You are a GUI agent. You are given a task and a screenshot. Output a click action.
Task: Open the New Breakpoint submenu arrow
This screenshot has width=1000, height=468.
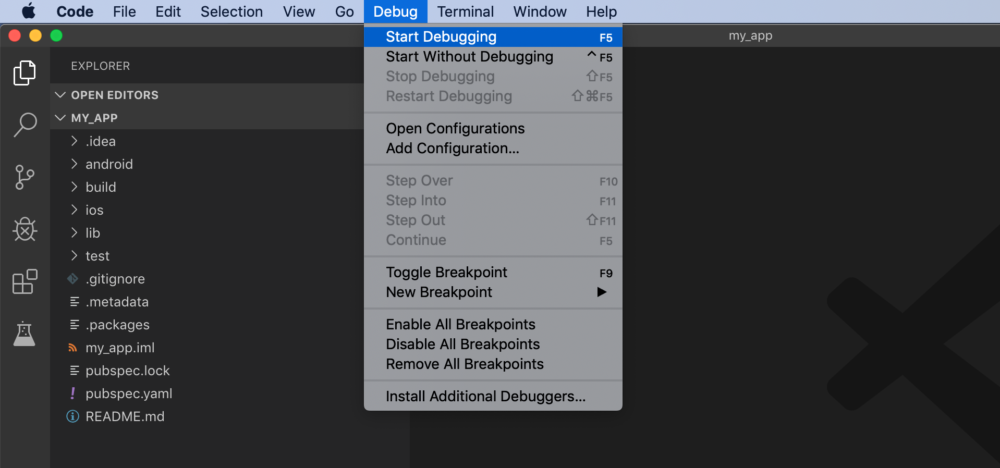[x=601, y=292]
